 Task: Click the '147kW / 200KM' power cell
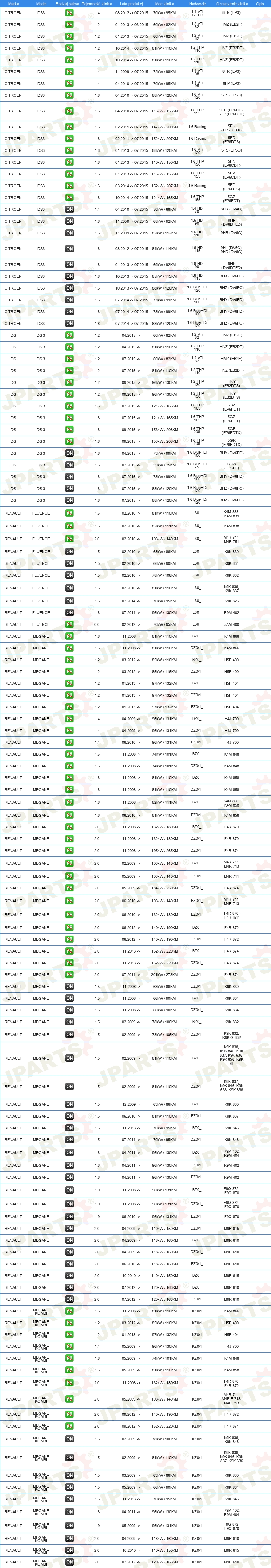(x=164, y=127)
